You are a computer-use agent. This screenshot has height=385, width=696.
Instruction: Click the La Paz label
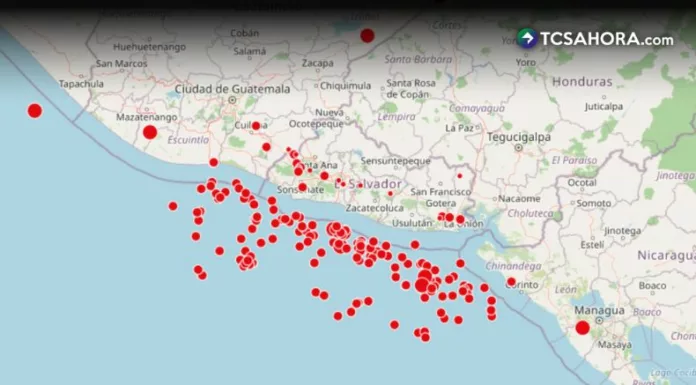click(459, 128)
